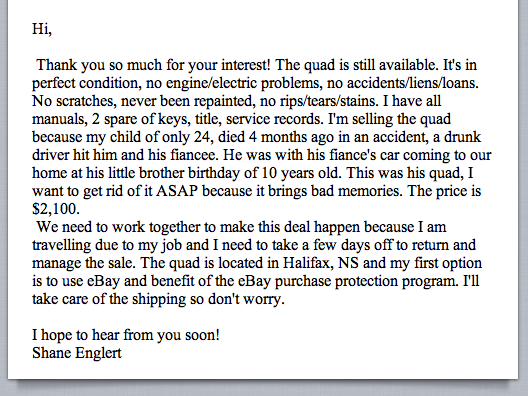Screen dimensions: 528x396
Task: Click the phrase "I hope to hear from you soon!"
Action: point(126,335)
